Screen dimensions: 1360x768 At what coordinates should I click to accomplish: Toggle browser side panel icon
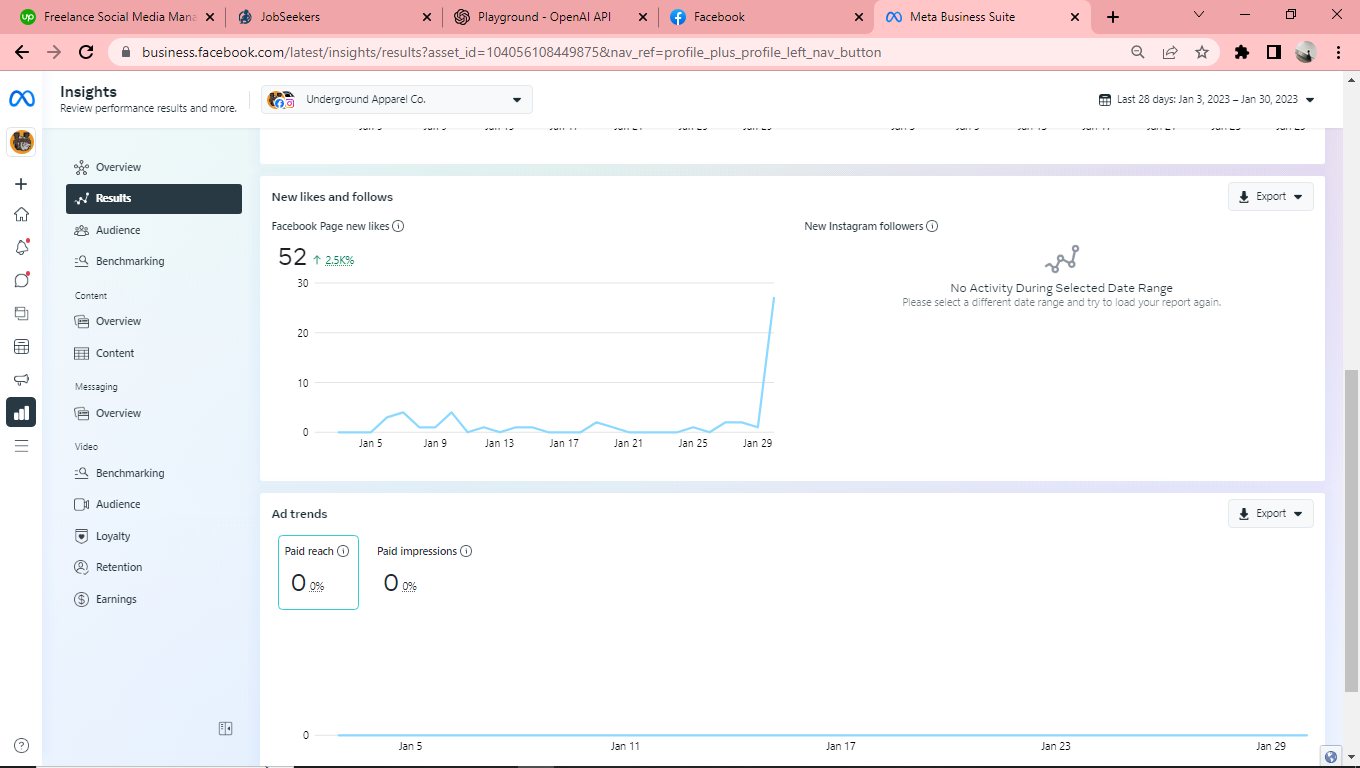coord(1274,52)
